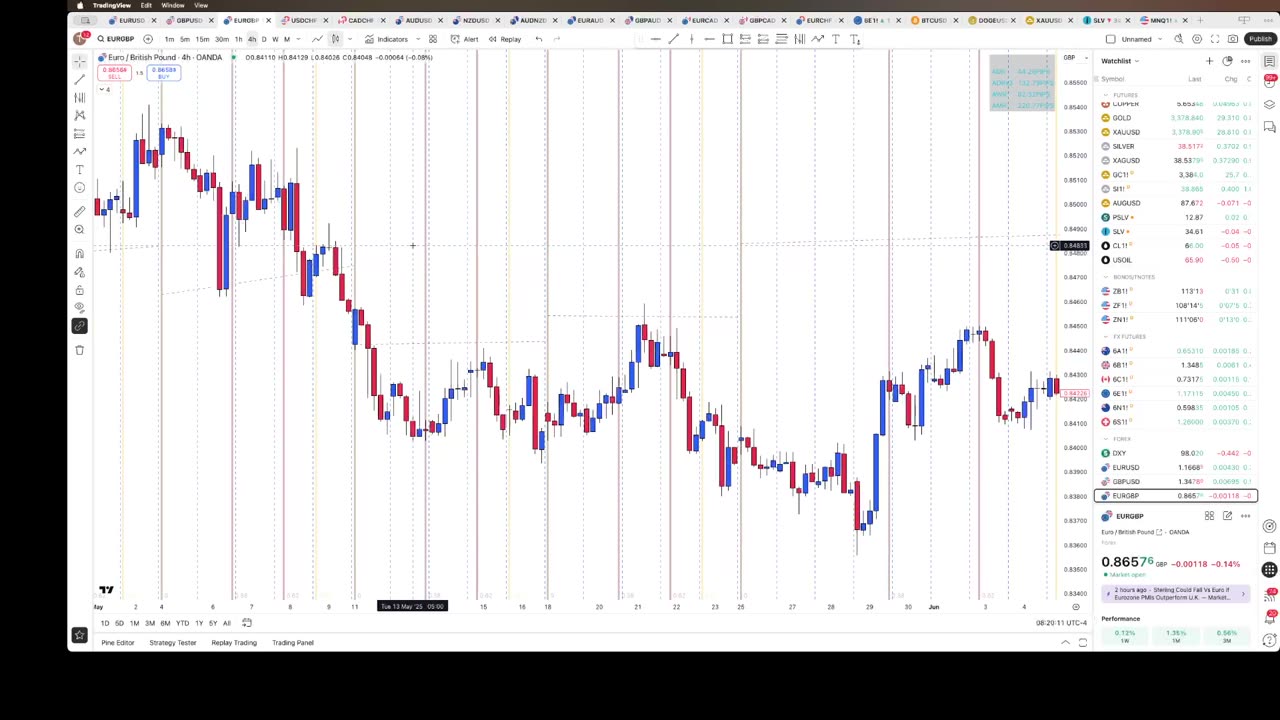Select the 30m timeframe
This screenshot has width=1280, height=720.
221,39
